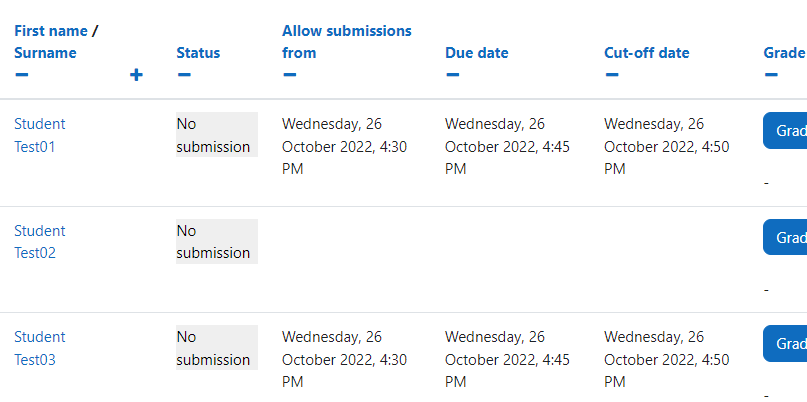Click Grade button for Student Test03
The height and width of the screenshot is (402, 807).
click(785, 343)
